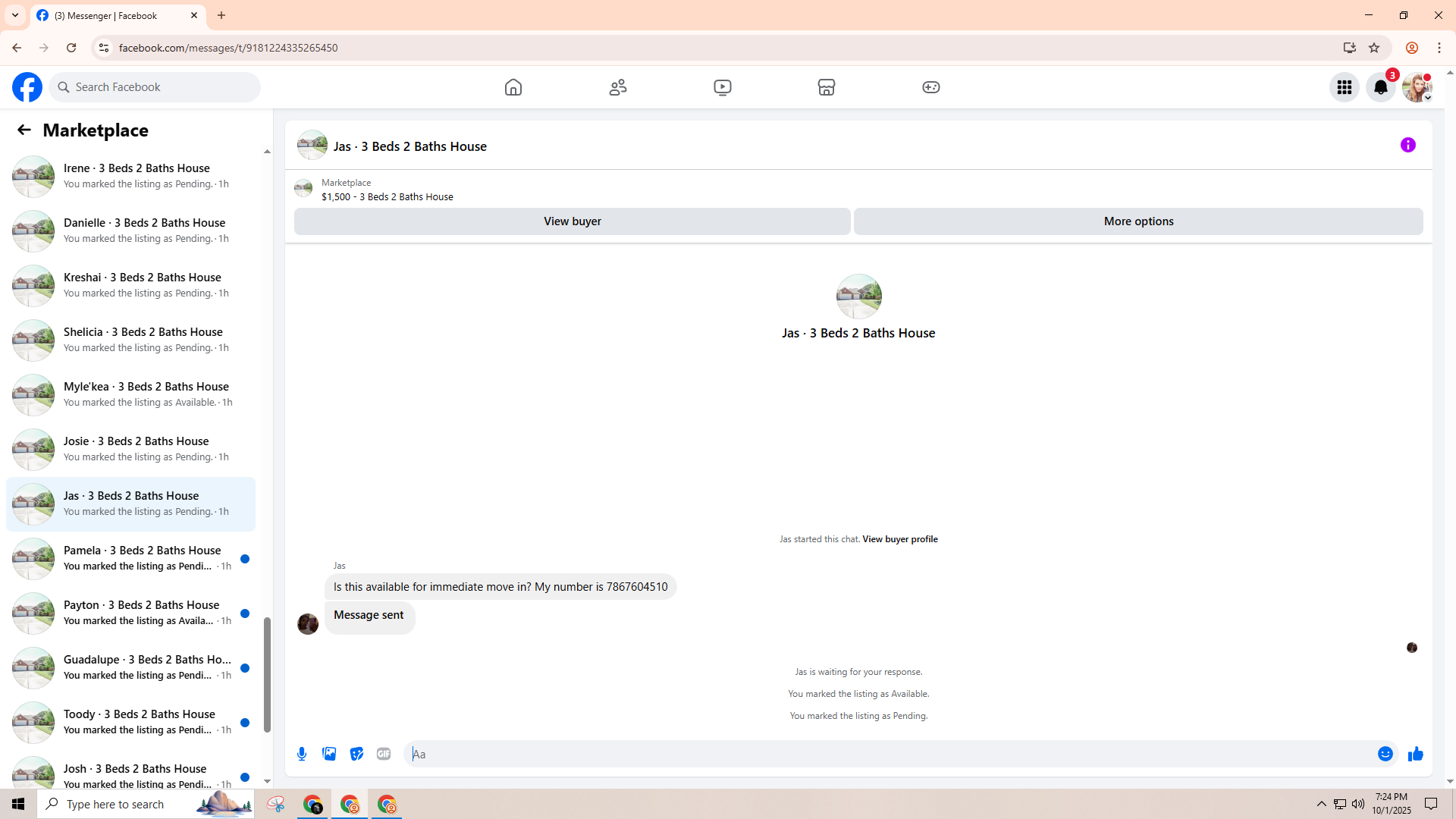Open the Chrome profile icon
Viewport: 1456px width, 819px height.
point(1412,48)
